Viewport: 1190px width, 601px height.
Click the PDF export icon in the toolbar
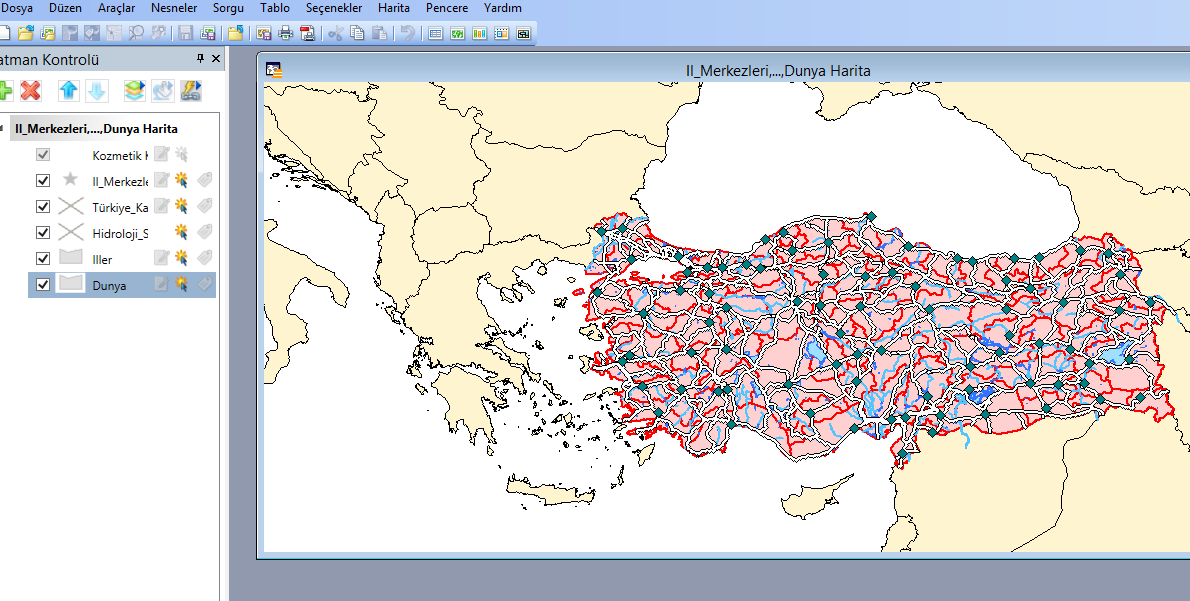click(307, 33)
